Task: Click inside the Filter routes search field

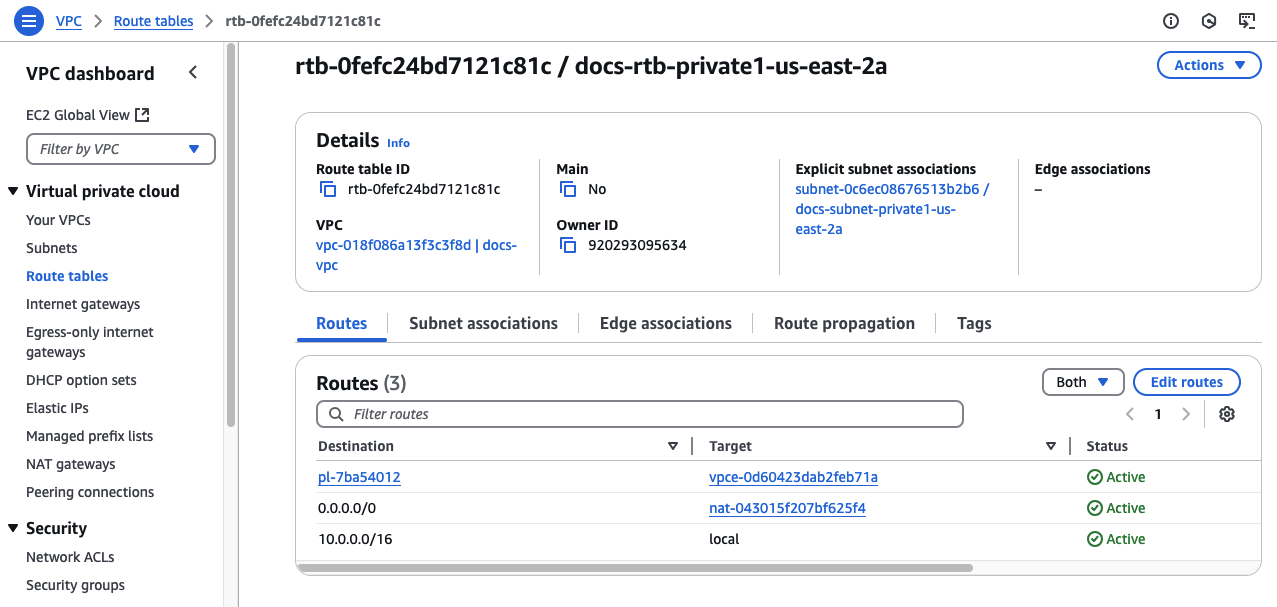Action: 640,413
